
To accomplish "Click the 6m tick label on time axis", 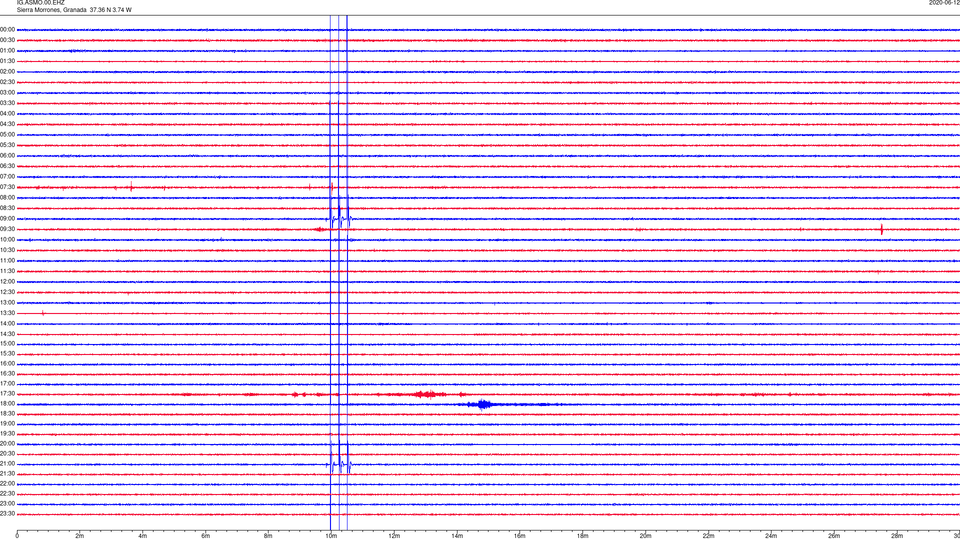I will [206, 536].
